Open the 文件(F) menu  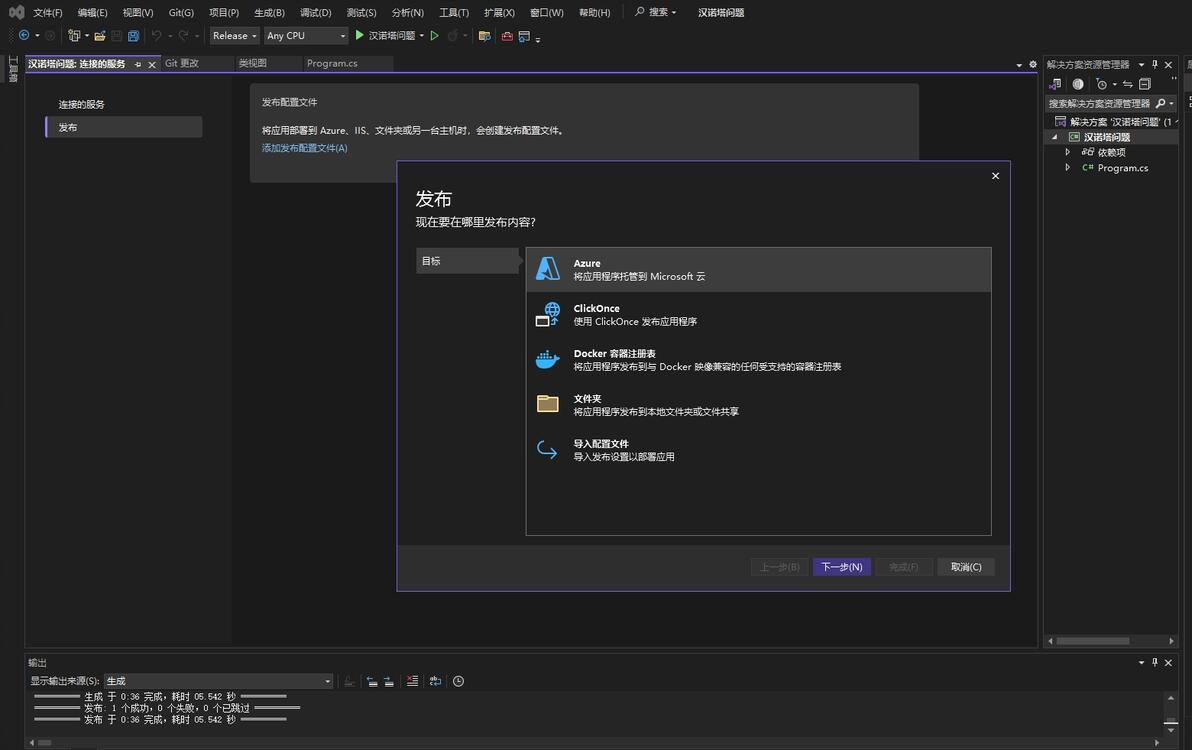click(x=47, y=13)
